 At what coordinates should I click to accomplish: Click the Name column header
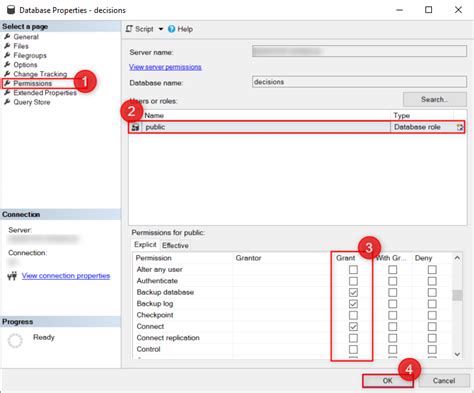(x=154, y=115)
